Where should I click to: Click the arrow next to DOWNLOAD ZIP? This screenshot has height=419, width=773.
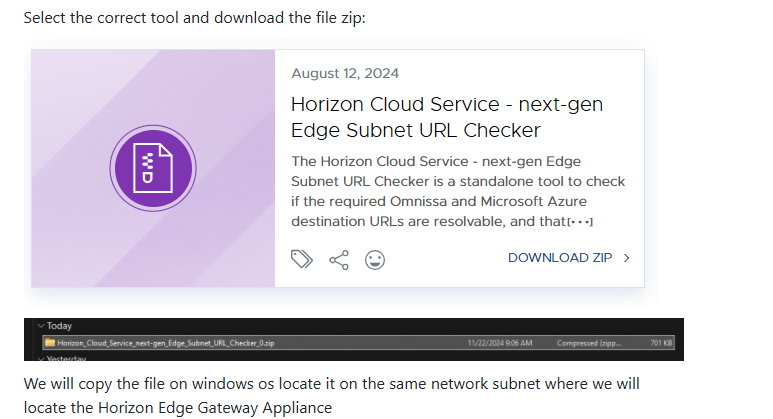627,258
